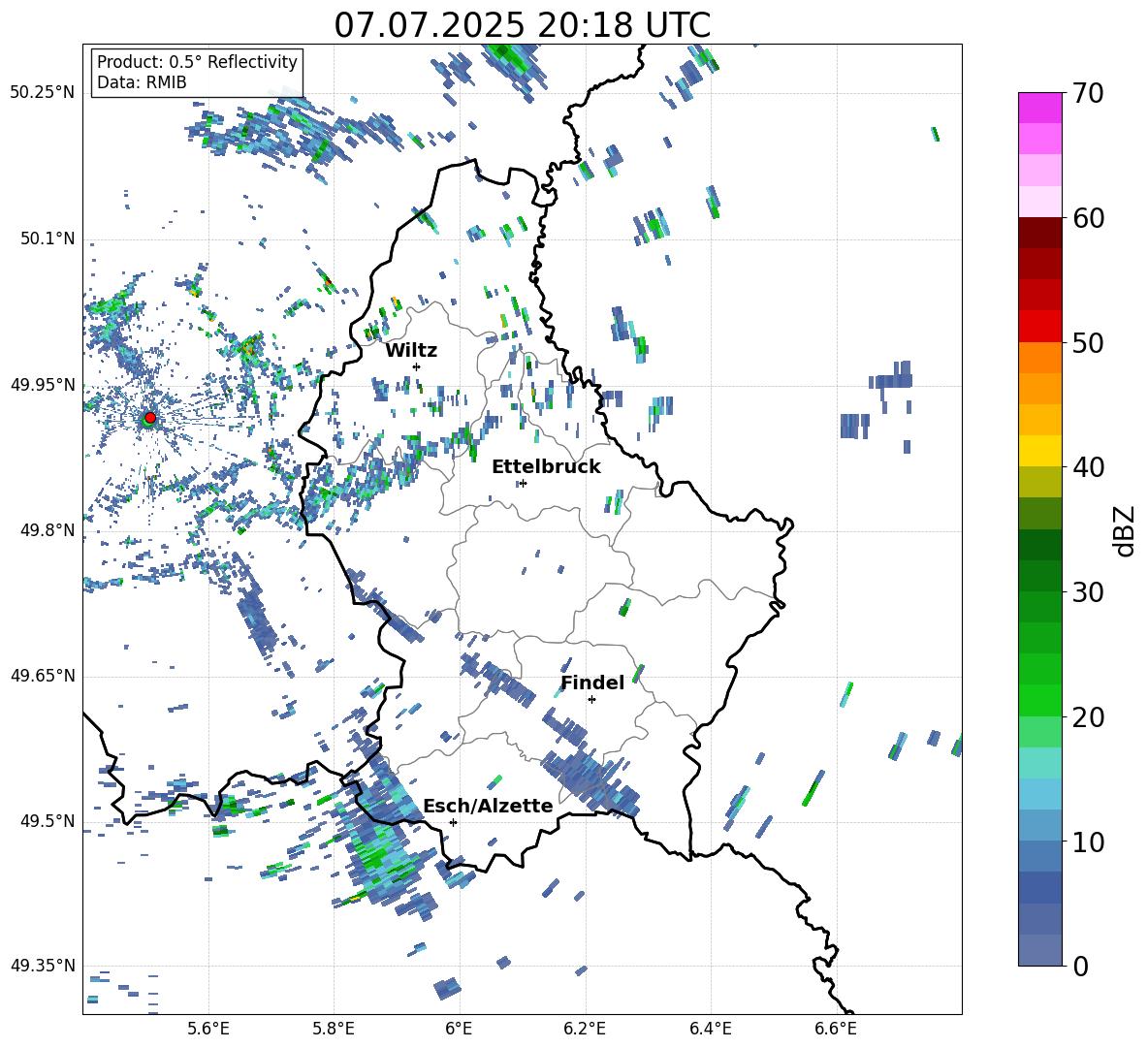Click the 49.95°N latitude label
Screen dimensions: 1148x1048
pyautogui.click(x=43, y=384)
